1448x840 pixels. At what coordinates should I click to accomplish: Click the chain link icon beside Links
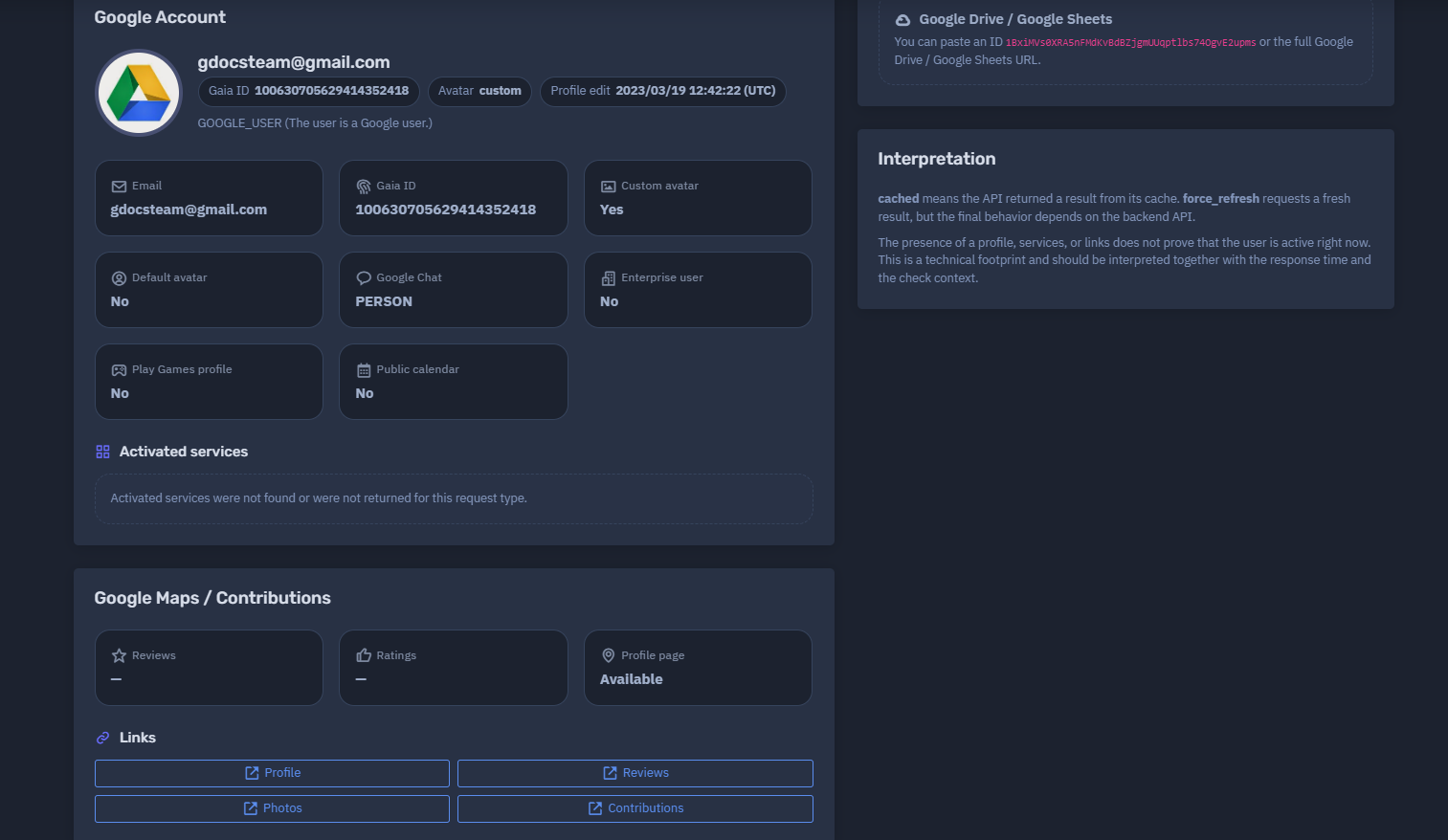tap(102, 738)
